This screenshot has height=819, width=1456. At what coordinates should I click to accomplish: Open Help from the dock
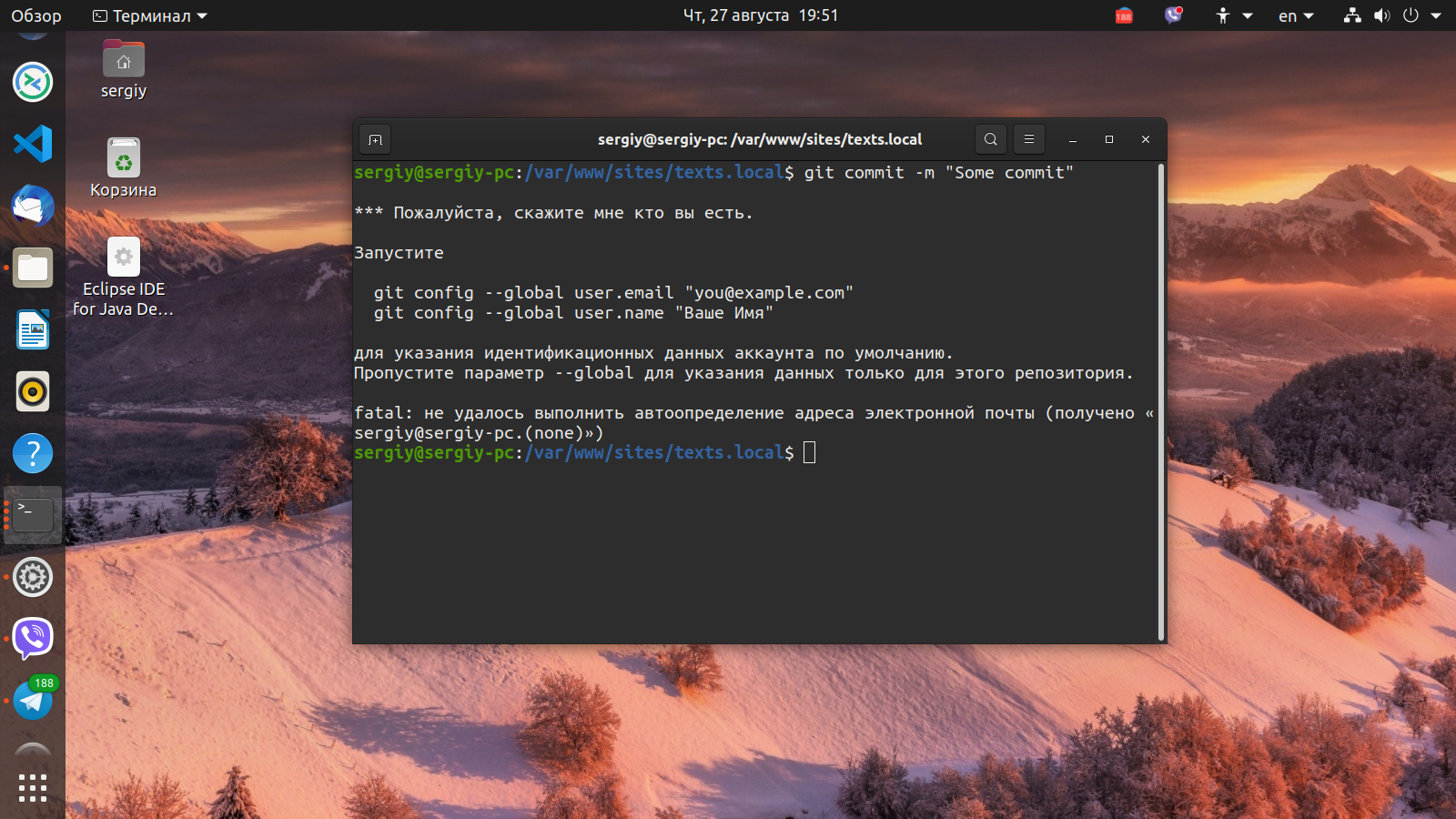coord(33,453)
